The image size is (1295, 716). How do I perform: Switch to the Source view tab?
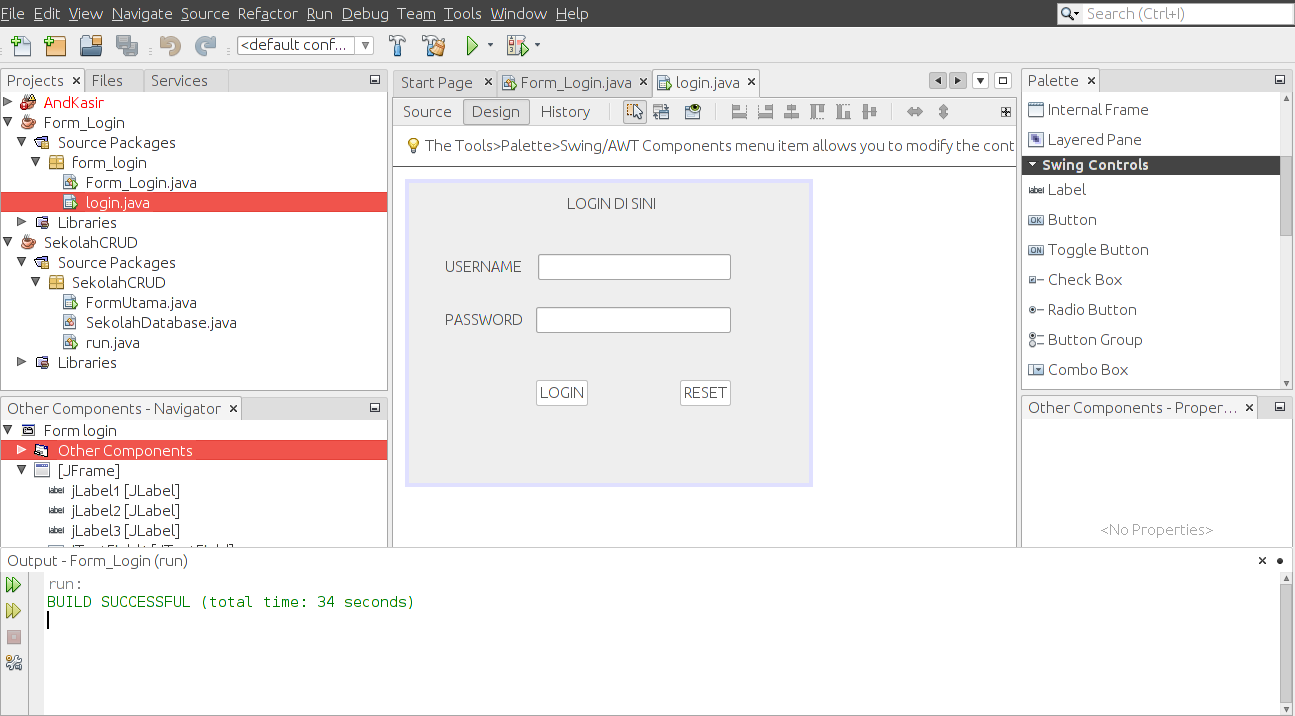click(x=427, y=111)
